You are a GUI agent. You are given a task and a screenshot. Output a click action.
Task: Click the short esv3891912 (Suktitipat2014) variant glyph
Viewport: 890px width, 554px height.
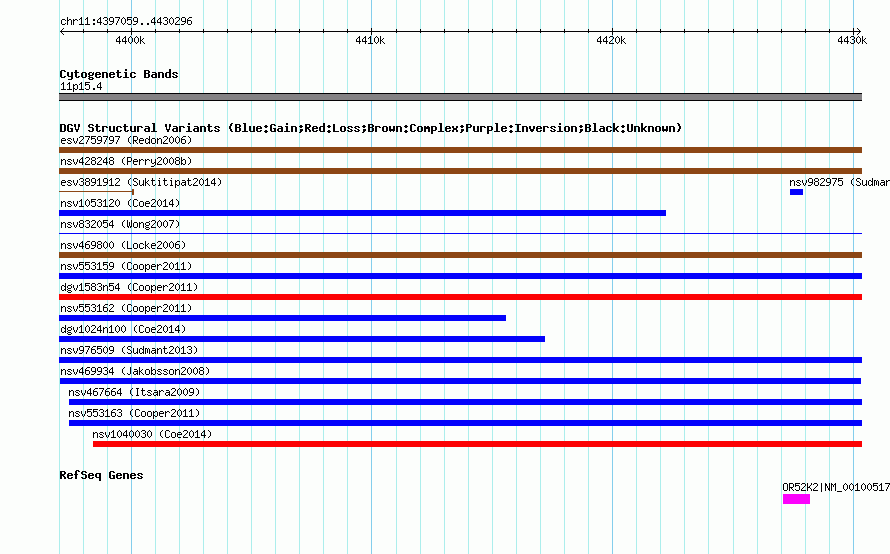[x=96, y=192]
